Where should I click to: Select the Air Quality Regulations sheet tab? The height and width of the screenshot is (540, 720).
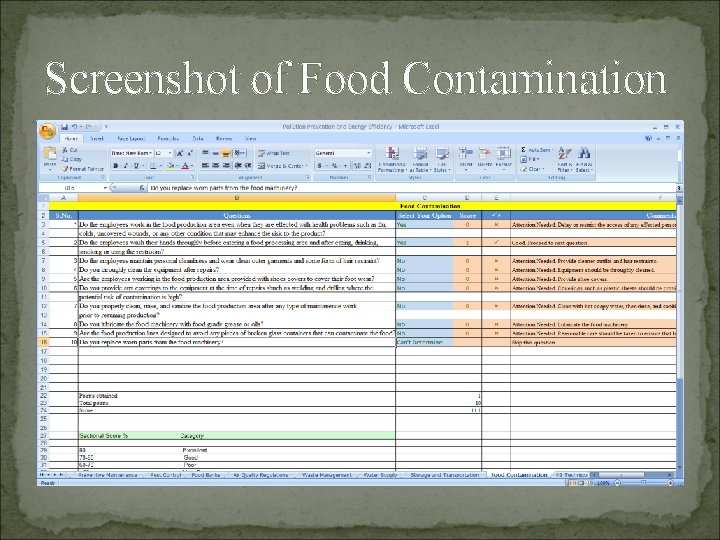click(x=260, y=475)
